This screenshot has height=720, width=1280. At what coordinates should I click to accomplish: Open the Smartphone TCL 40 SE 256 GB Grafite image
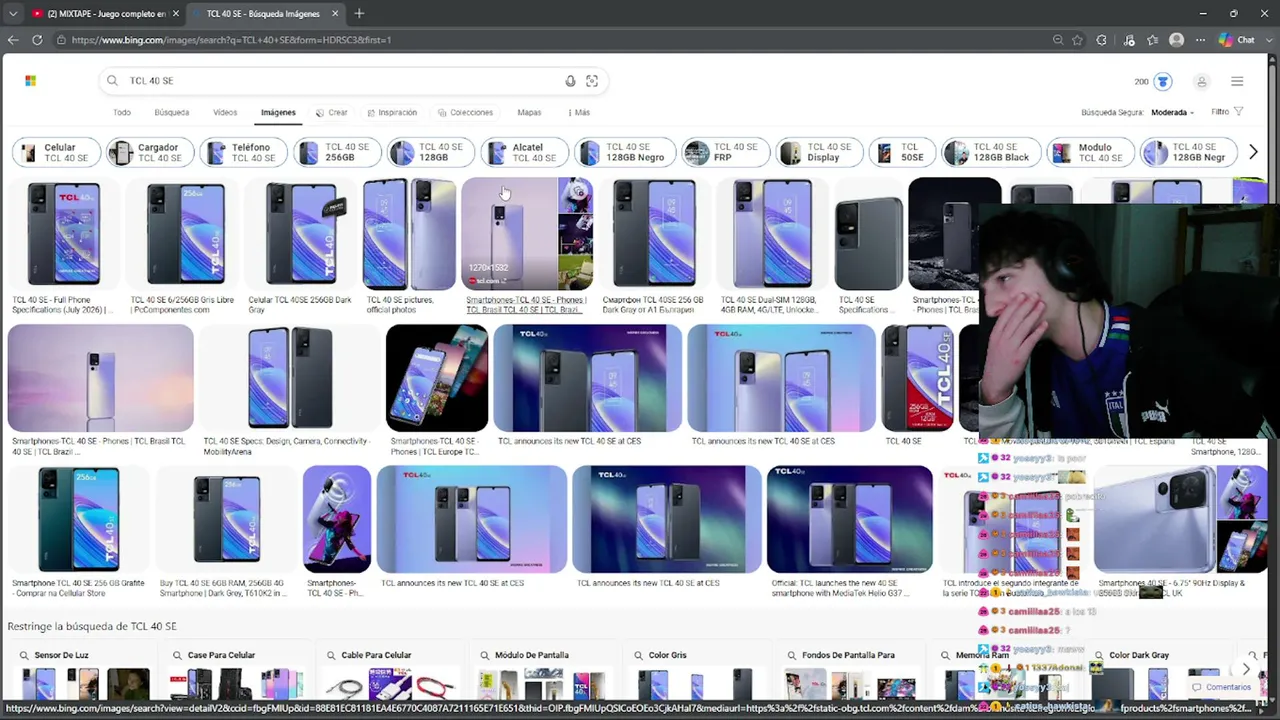[x=78, y=519]
